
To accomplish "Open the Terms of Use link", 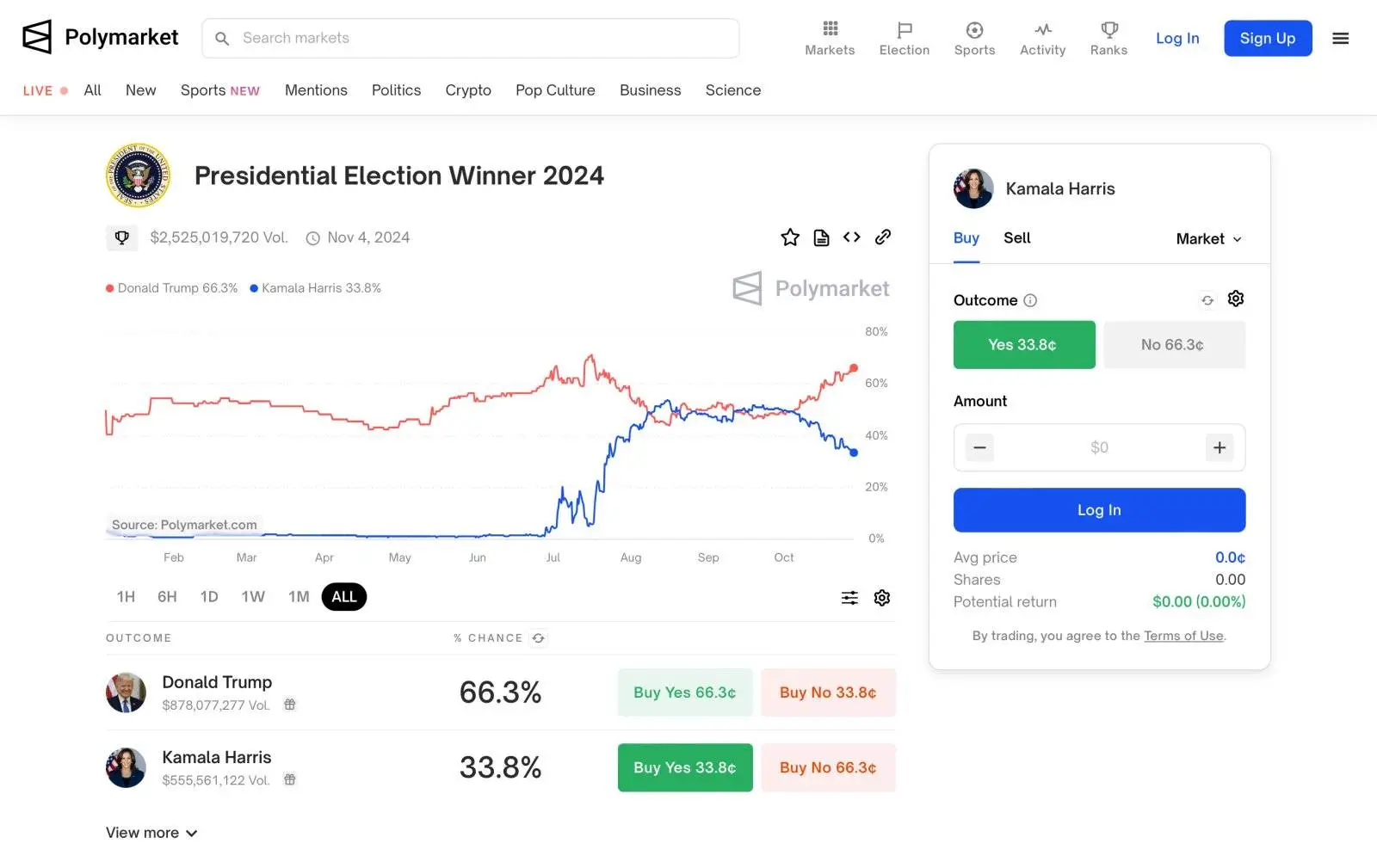I will click(x=1183, y=636).
